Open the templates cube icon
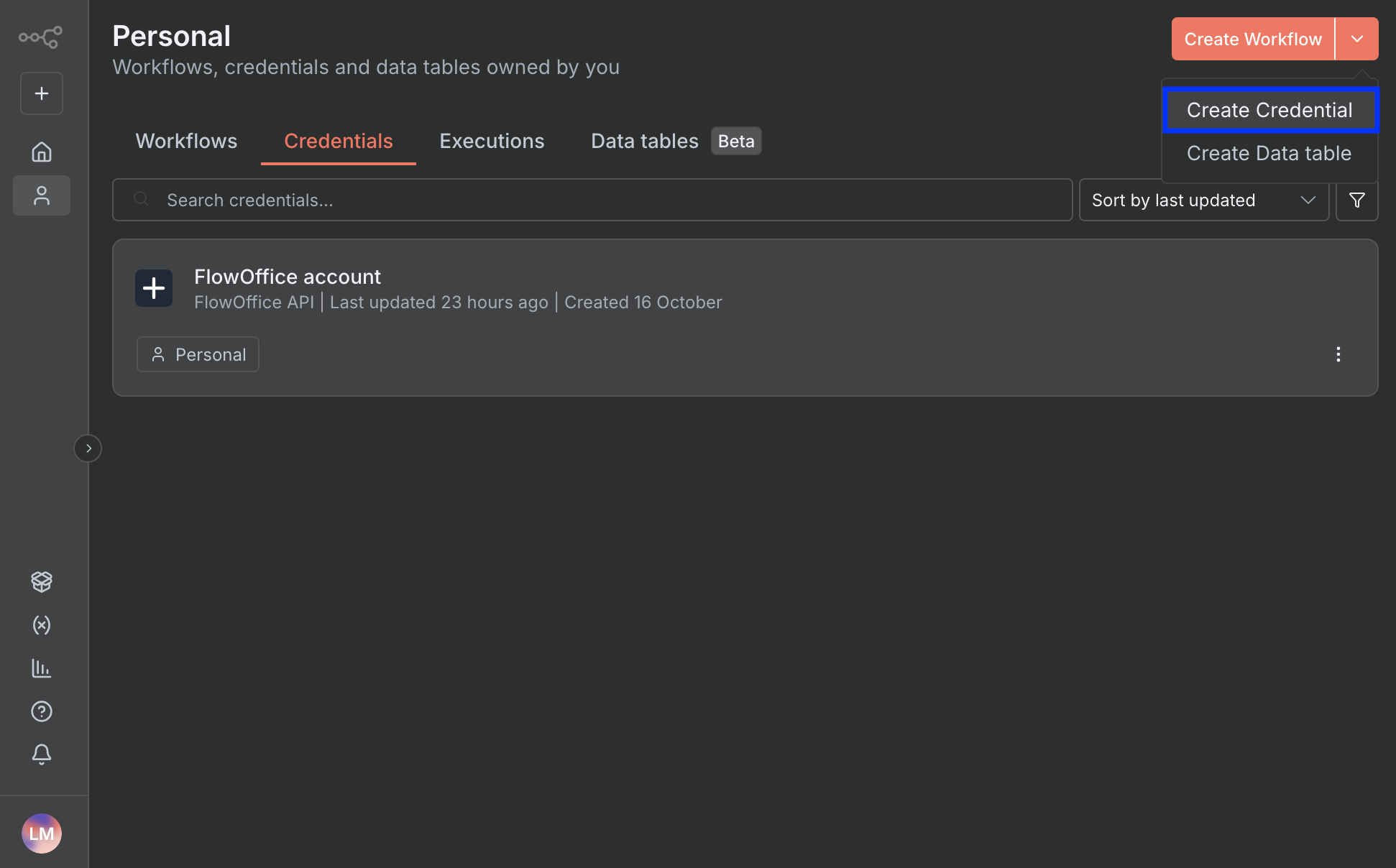 click(42, 581)
